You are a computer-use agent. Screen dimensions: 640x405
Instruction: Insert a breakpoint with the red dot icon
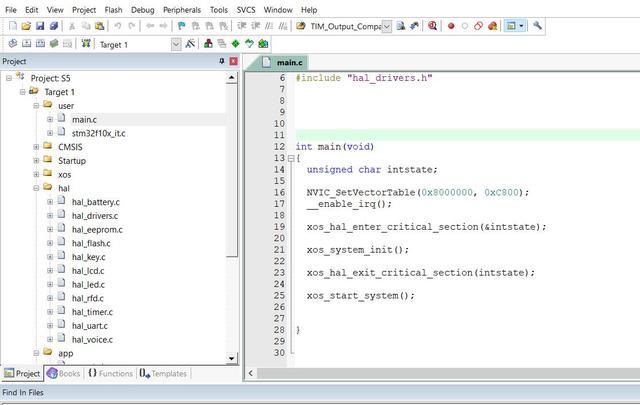pos(451,26)
